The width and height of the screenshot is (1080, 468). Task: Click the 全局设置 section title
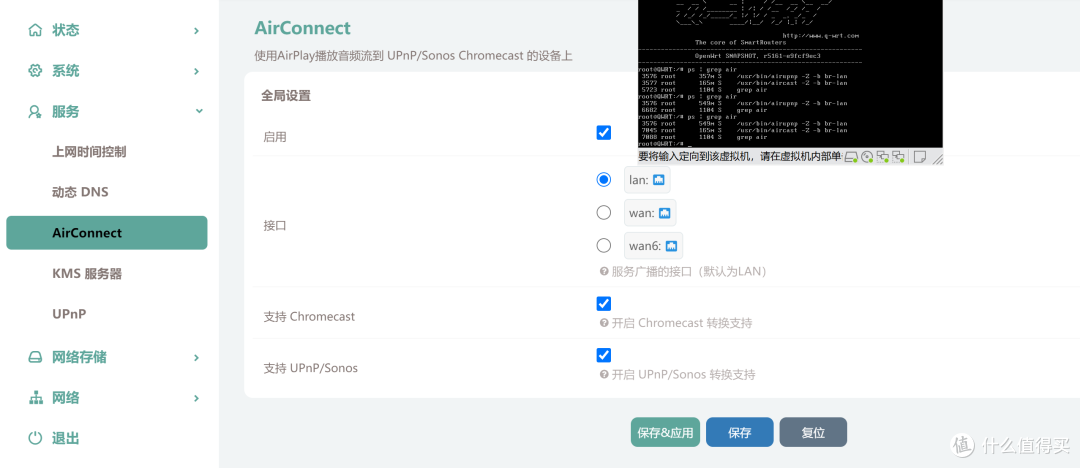coord(286,96)
